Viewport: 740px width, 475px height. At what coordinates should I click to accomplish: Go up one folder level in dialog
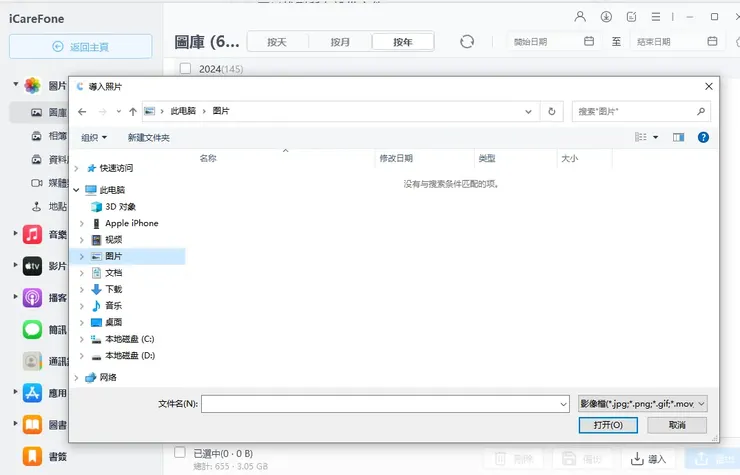coord(133,111)
